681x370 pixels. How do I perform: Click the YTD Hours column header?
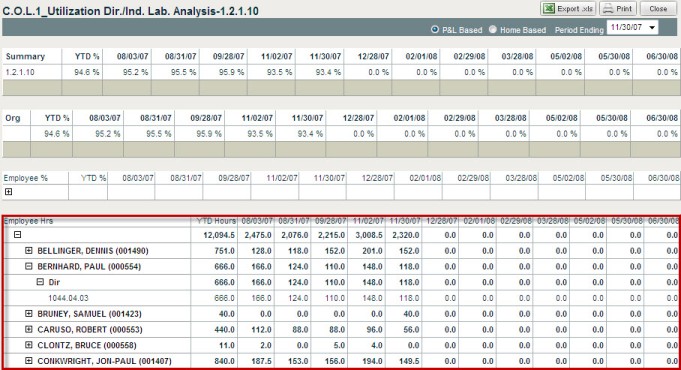pyautogui.click(x=216, y=221)
